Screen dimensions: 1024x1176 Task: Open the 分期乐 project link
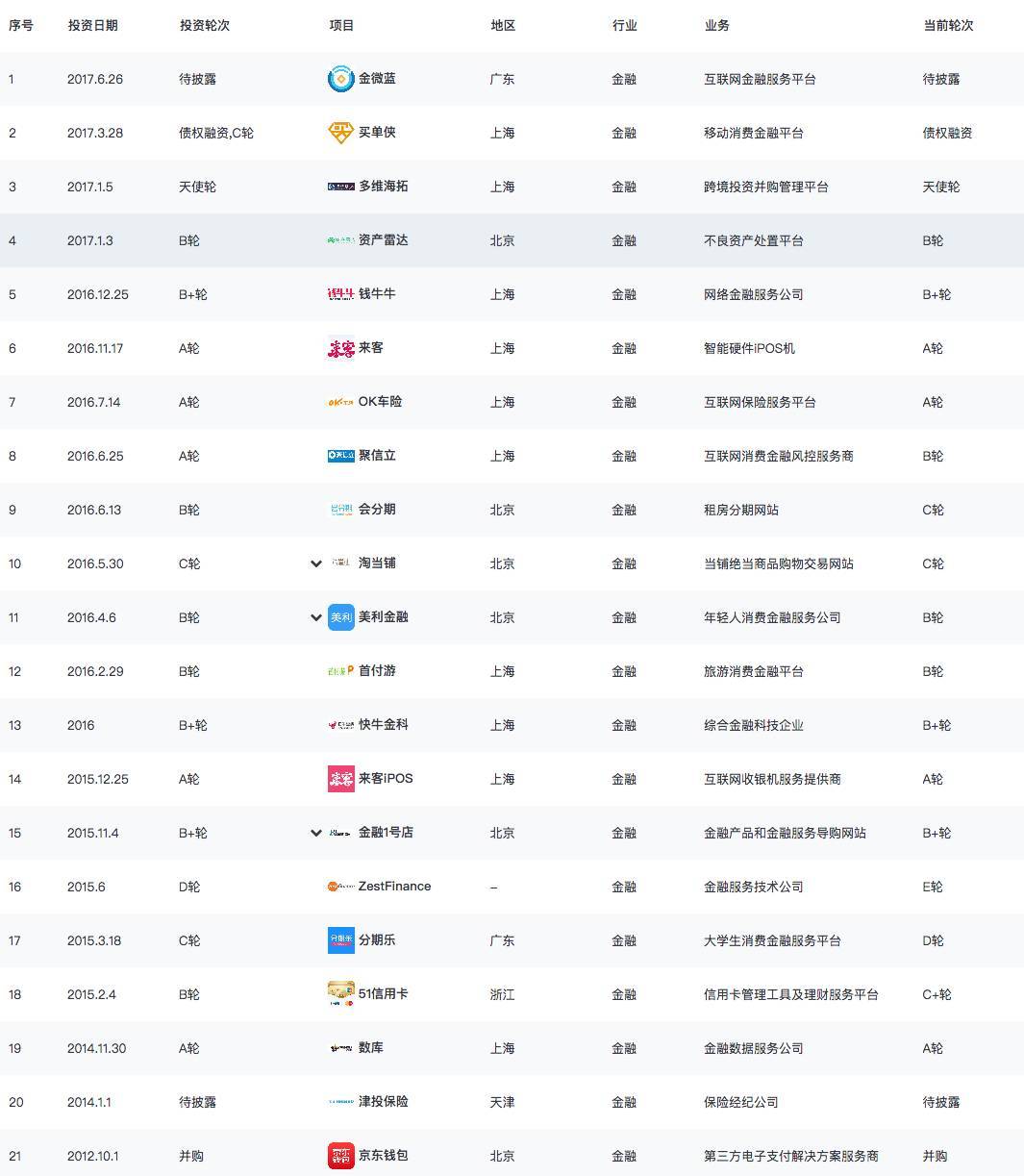click(377, 940)
